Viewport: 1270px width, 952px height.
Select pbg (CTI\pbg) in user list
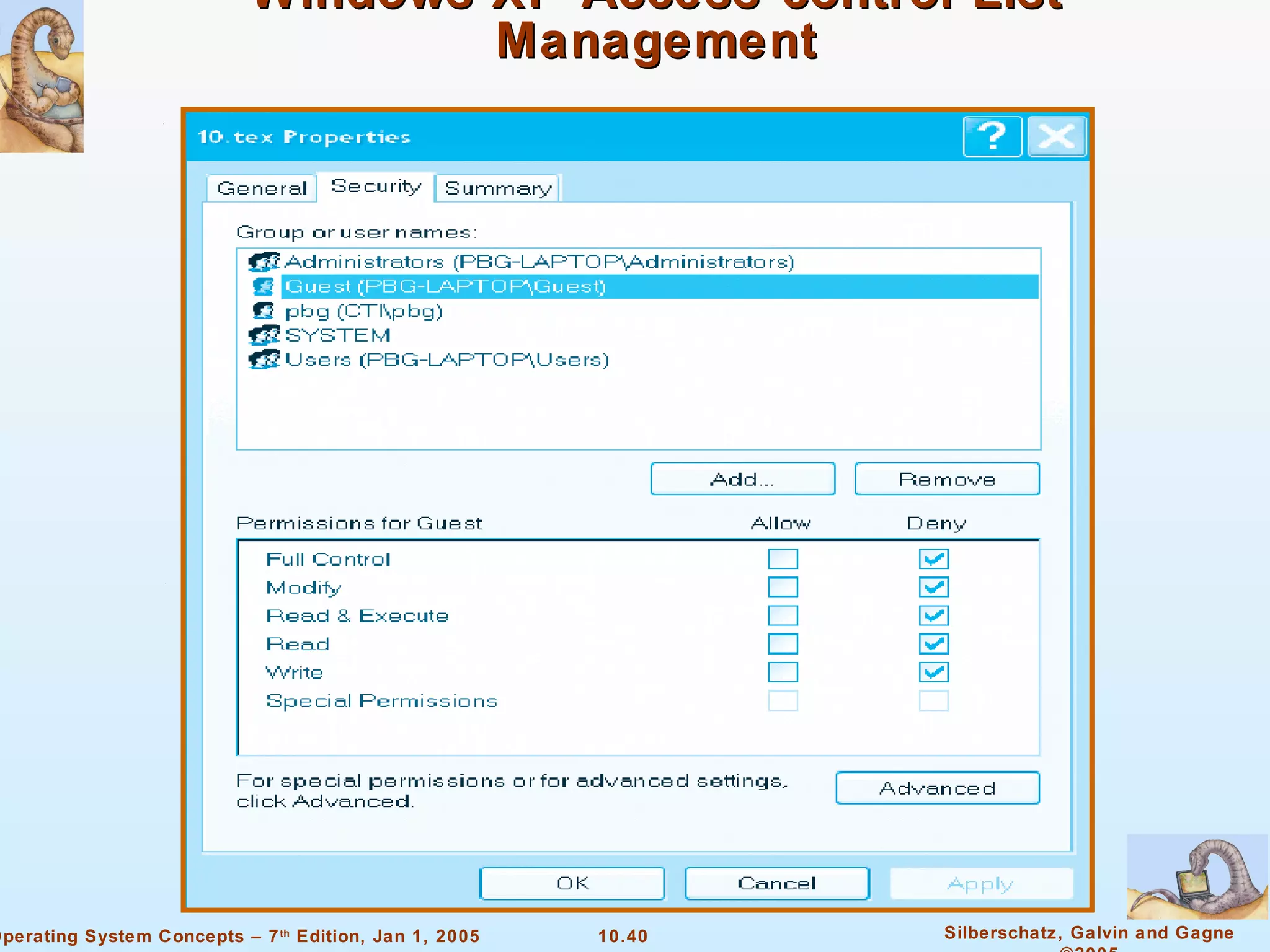coord(363,311)
